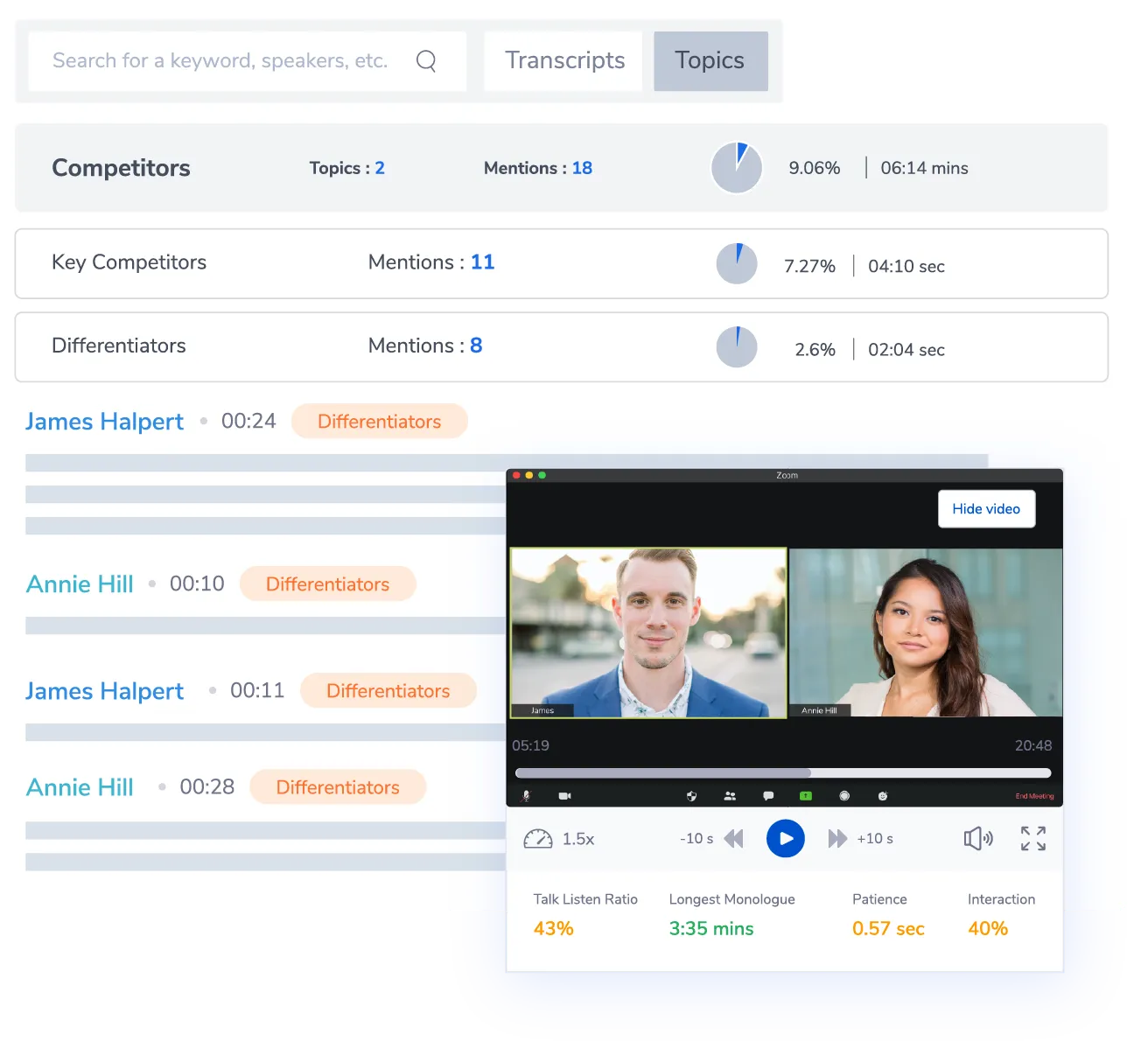
Task: Toggle the Zoom camera icon
Action: click(x=564, y=796)
